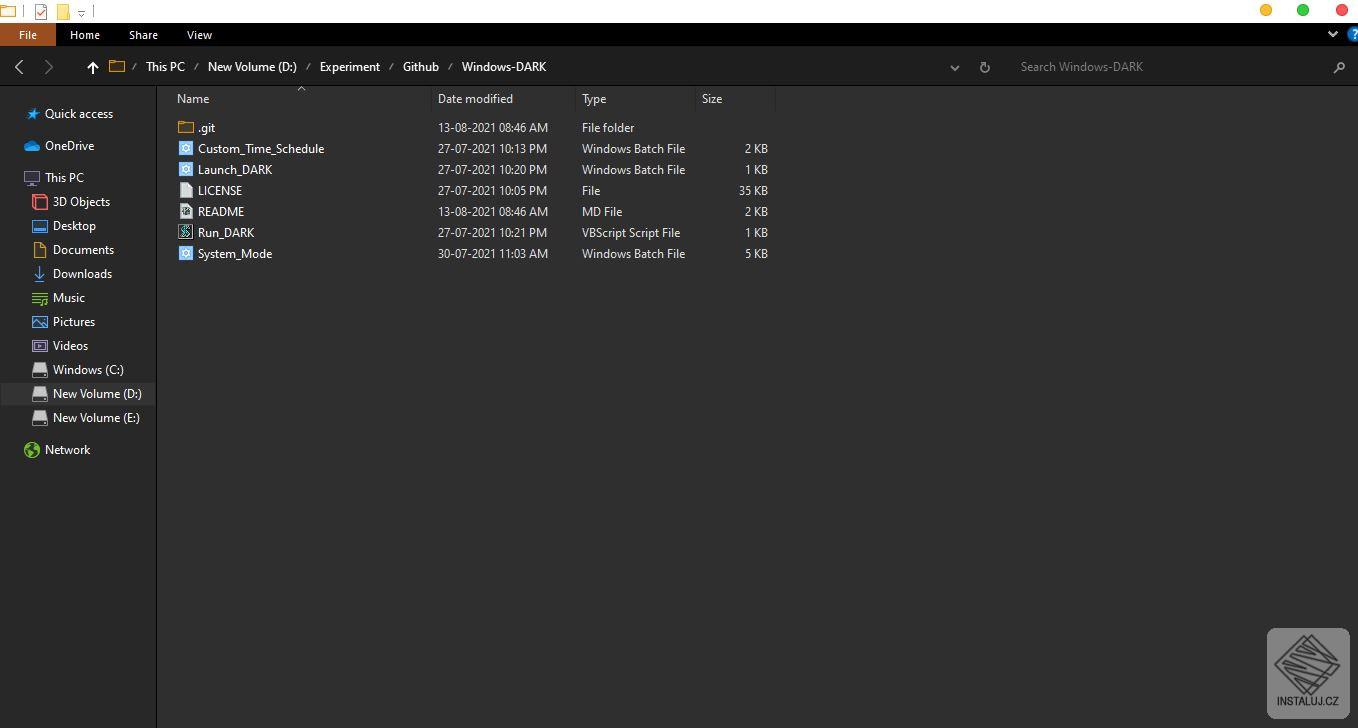The height and width of the screenshot is (728, 1358).
Task: Sort by the Size column header
Action: tap(735, 98)
